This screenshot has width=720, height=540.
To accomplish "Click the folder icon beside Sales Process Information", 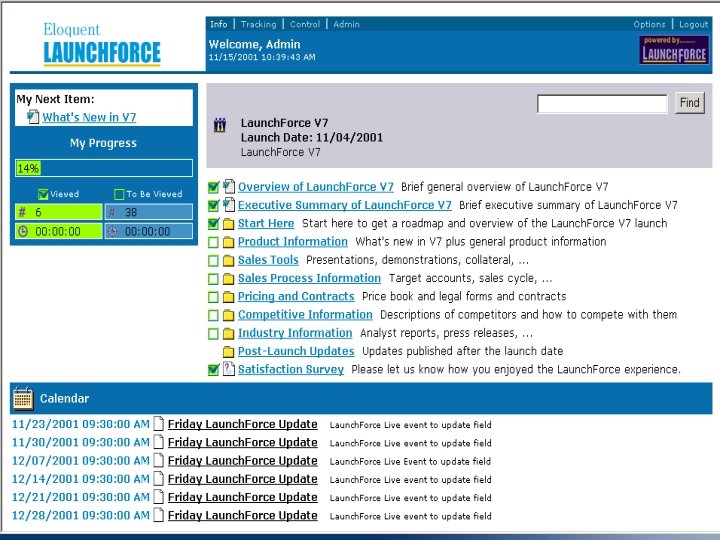I will (228, 279).
